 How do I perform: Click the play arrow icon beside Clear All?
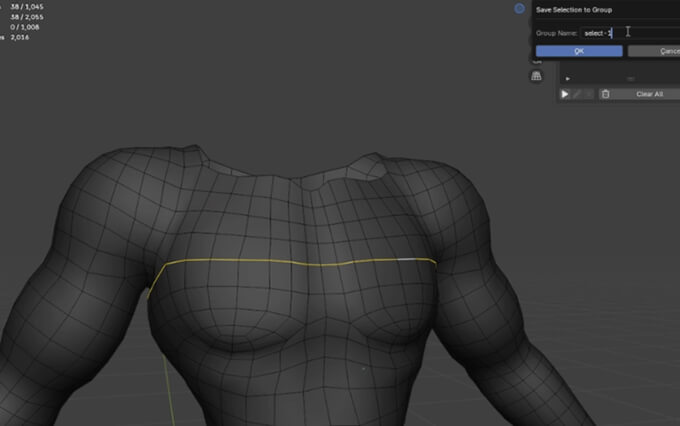point(565,94)
